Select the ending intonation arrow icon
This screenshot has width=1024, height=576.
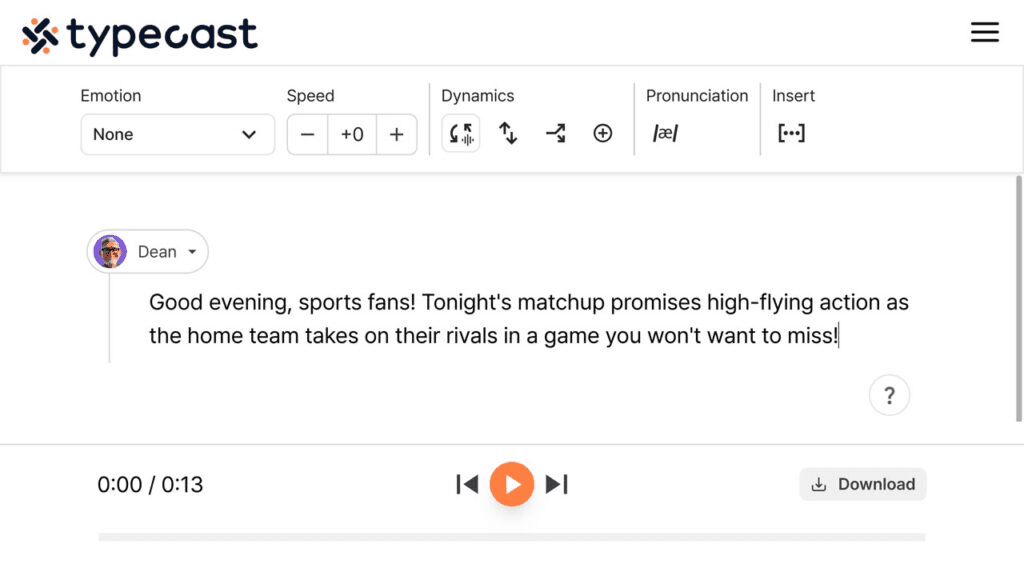pyautogui.click(x=555, y=133)
